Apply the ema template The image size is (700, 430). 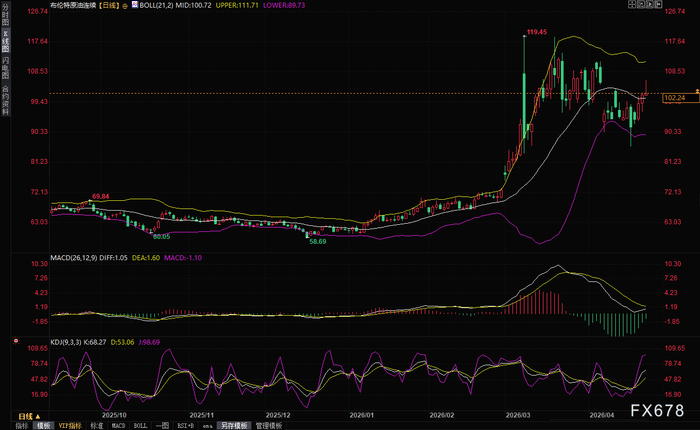point(207,426)
